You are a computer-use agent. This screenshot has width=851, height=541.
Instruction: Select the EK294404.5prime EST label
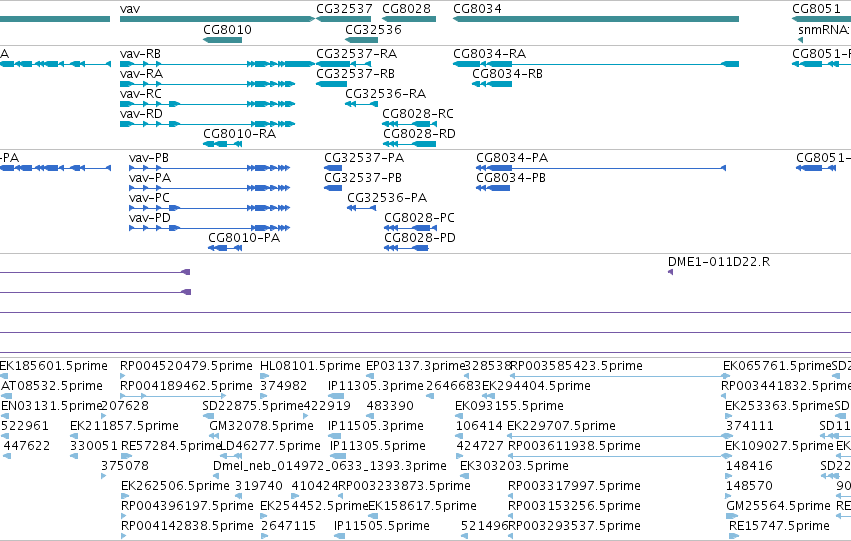536,386
